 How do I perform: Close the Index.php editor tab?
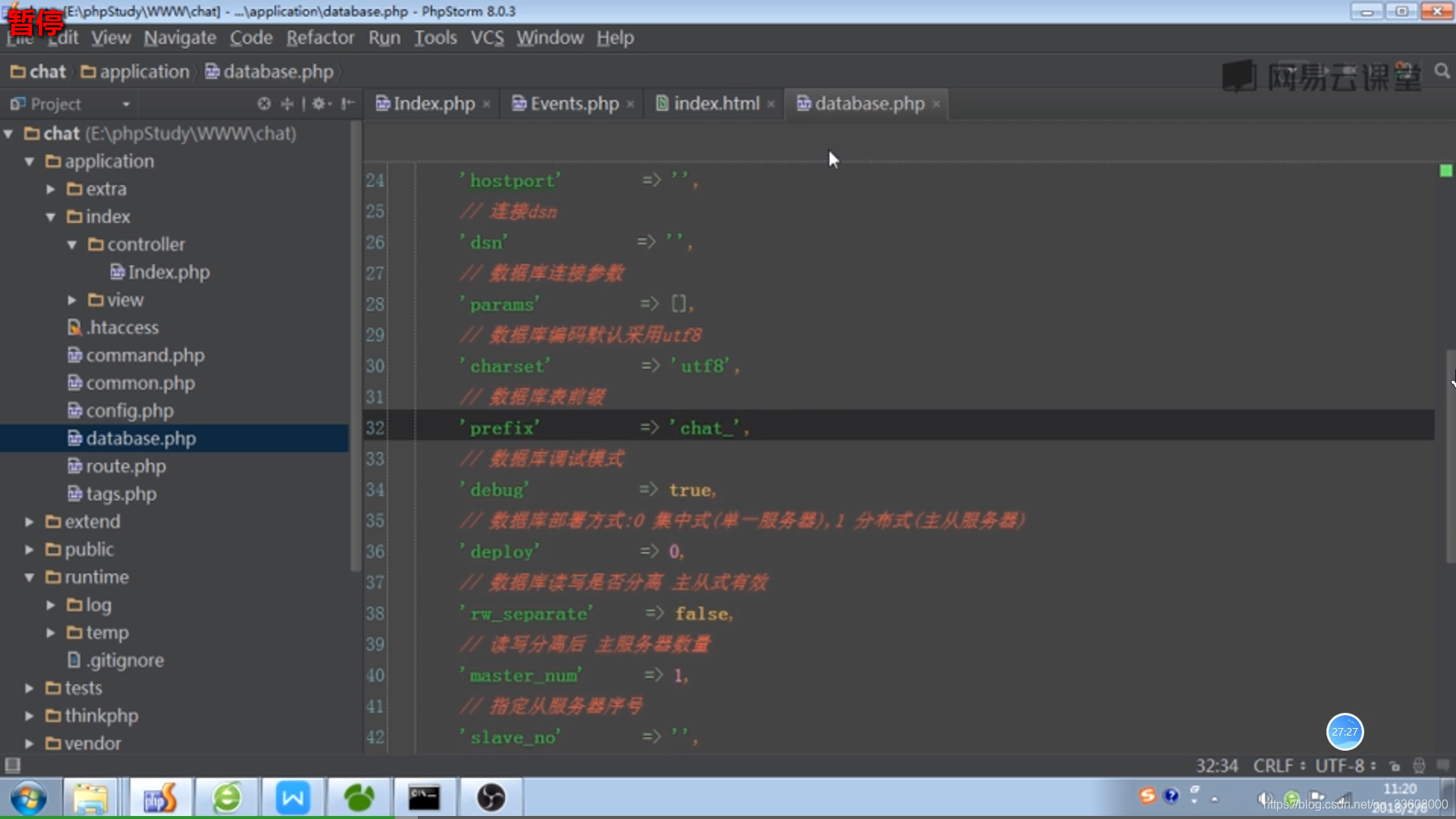pos(486,105)
